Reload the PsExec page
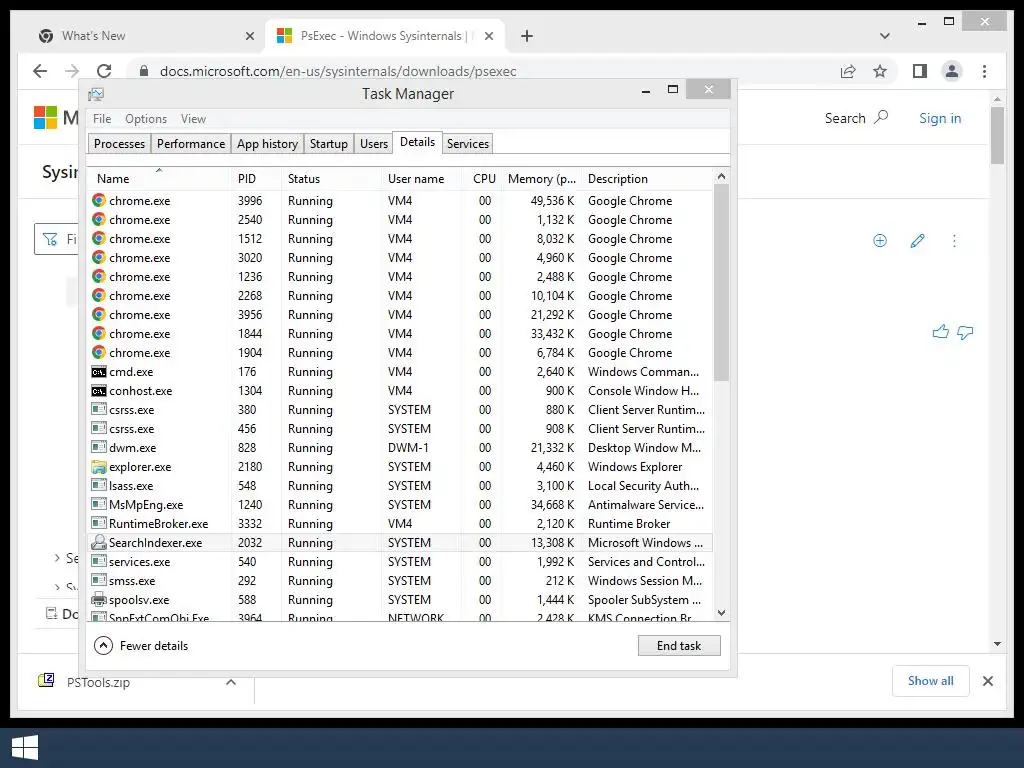The width and height of the screenshot is (1024, 768). [104, 71]
